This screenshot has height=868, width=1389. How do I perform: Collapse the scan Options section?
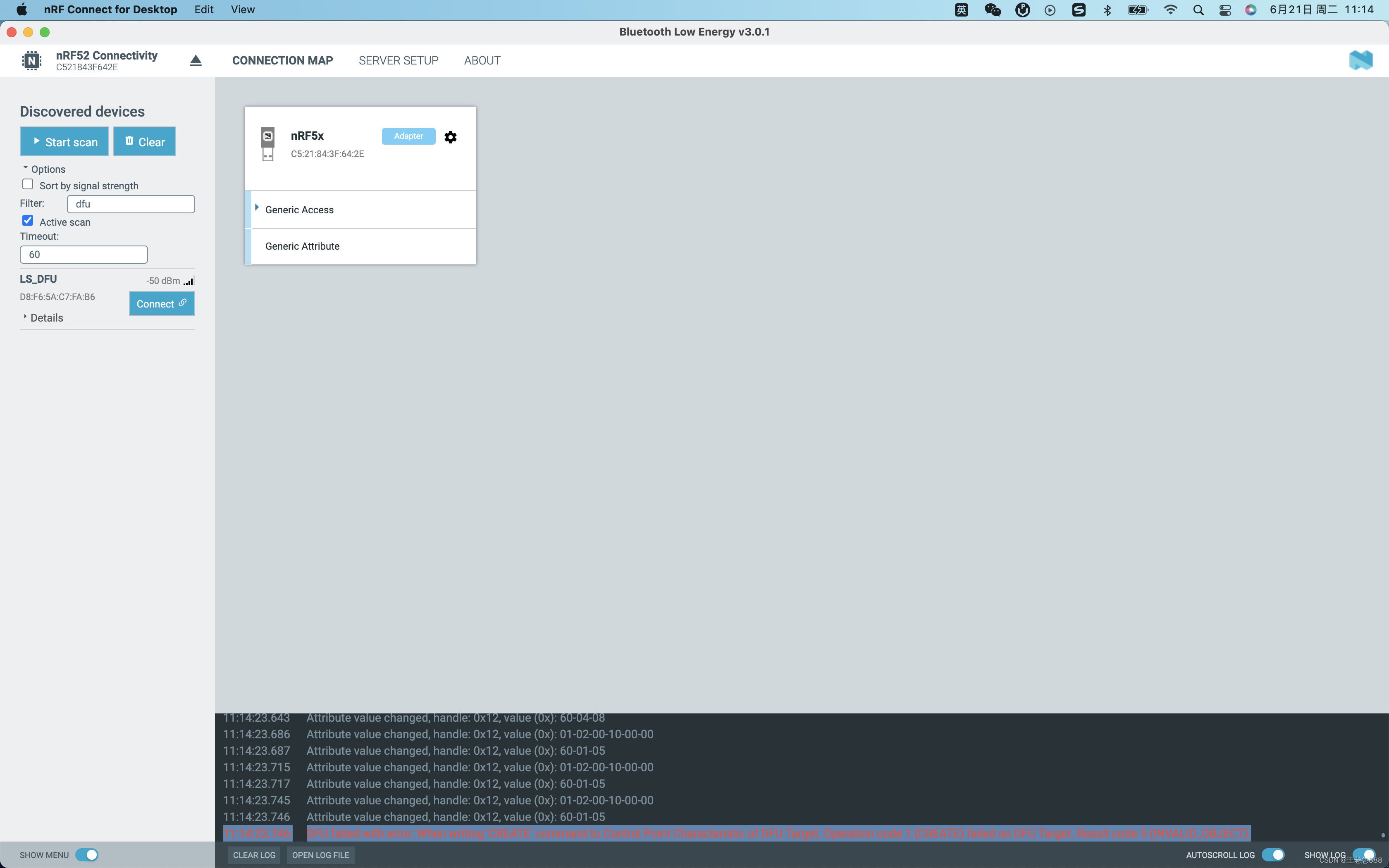[x=44, y=169]
